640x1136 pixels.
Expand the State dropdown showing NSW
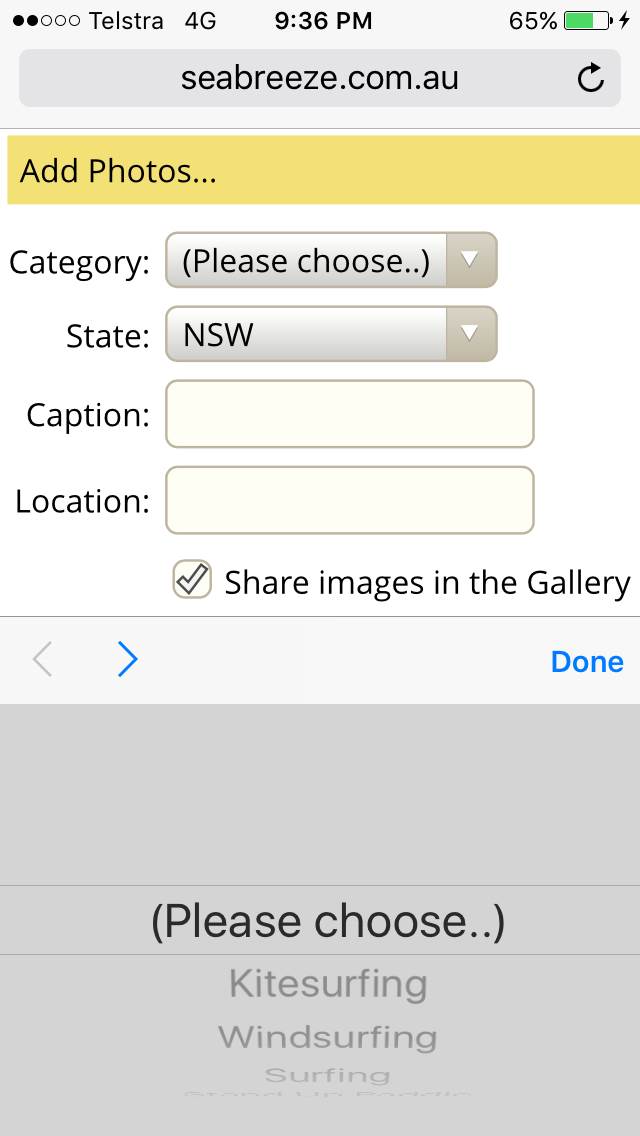pos(330,335)
